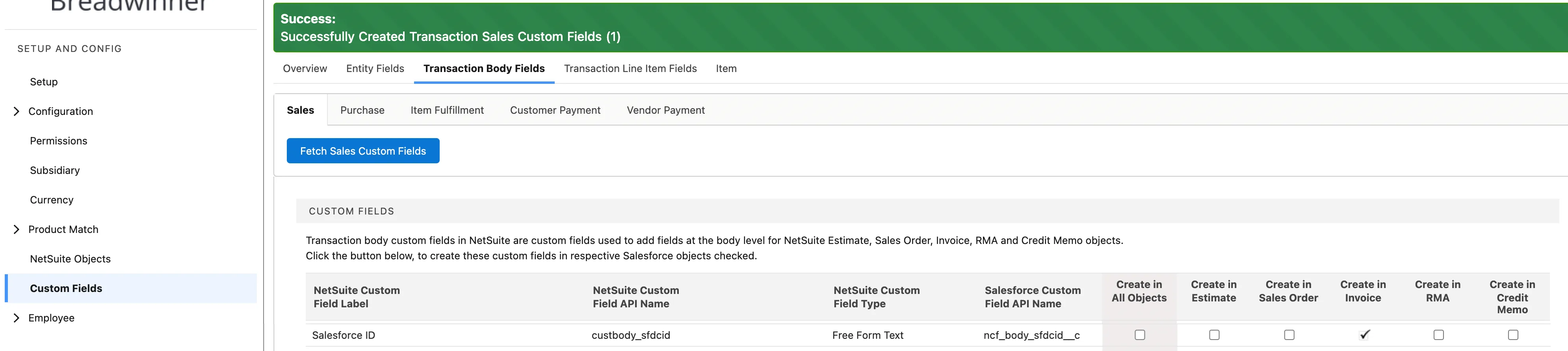1568x351 pixels.
Task: Expand the Product Match chevron
Action: (x=17, y=229)
